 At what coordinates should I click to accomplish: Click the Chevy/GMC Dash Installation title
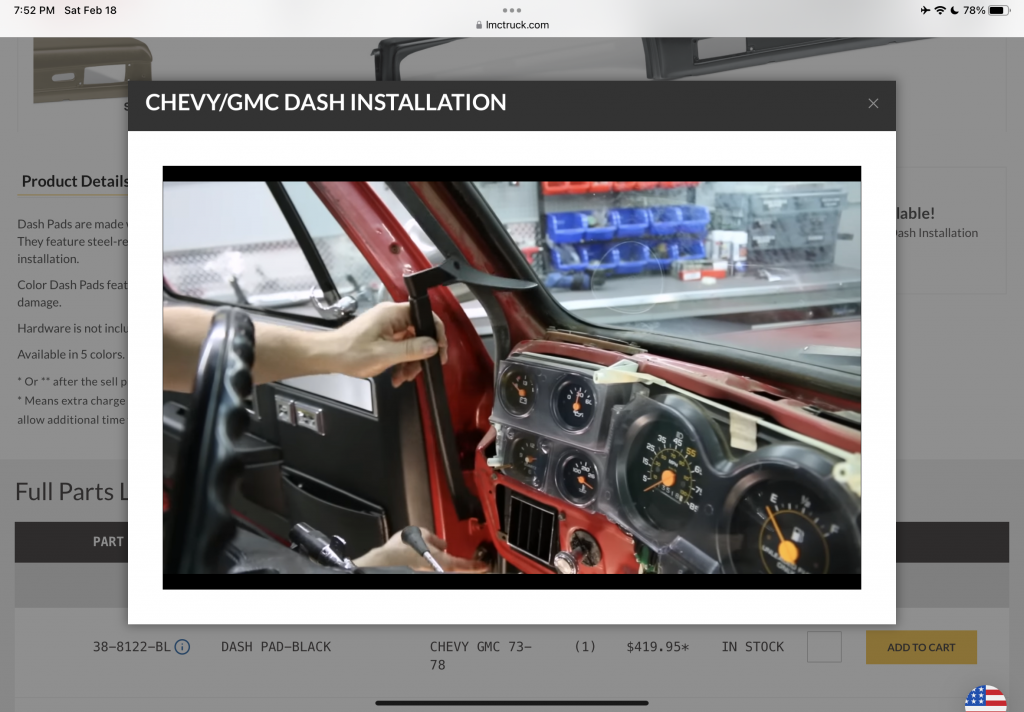pyautogui.click(x=325, y=103)
